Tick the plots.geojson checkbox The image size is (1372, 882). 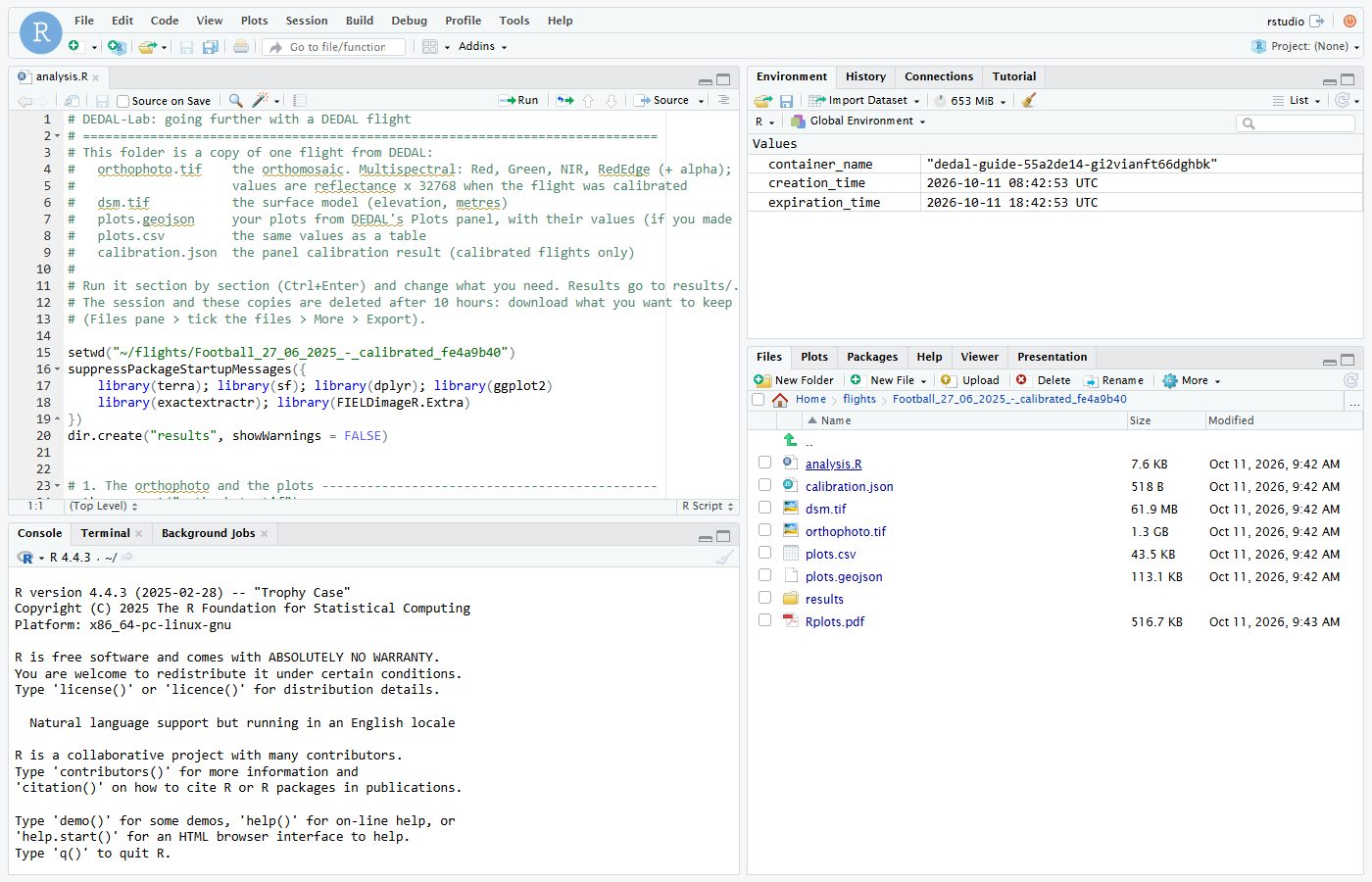pyautogui.click(x=764, y=575)
